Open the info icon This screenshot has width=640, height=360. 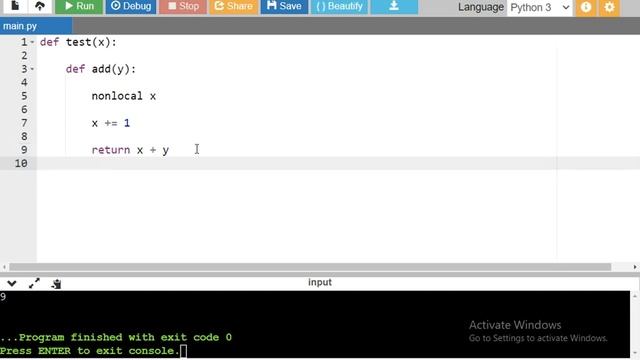586,7
